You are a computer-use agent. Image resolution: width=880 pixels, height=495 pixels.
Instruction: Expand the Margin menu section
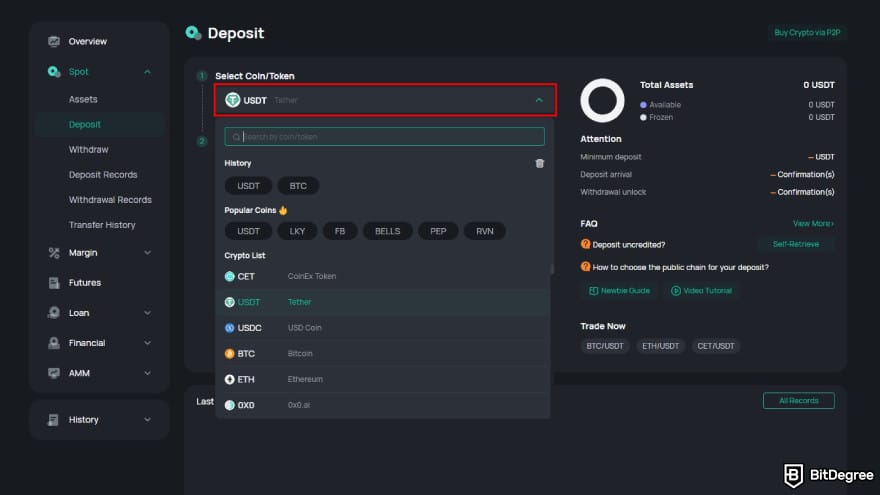click(x=147, y=253)
